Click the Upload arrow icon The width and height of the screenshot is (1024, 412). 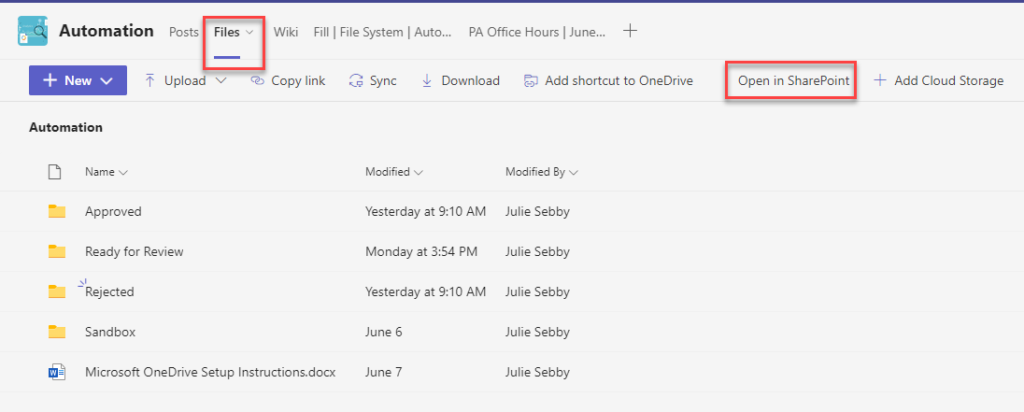[x=150, y=80]
